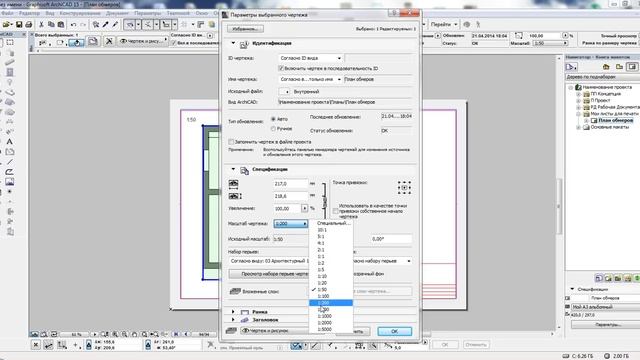Viewport: 640px width, 360px height.
Task: Collapse the Спецификация section
Action: click(233, 169)
